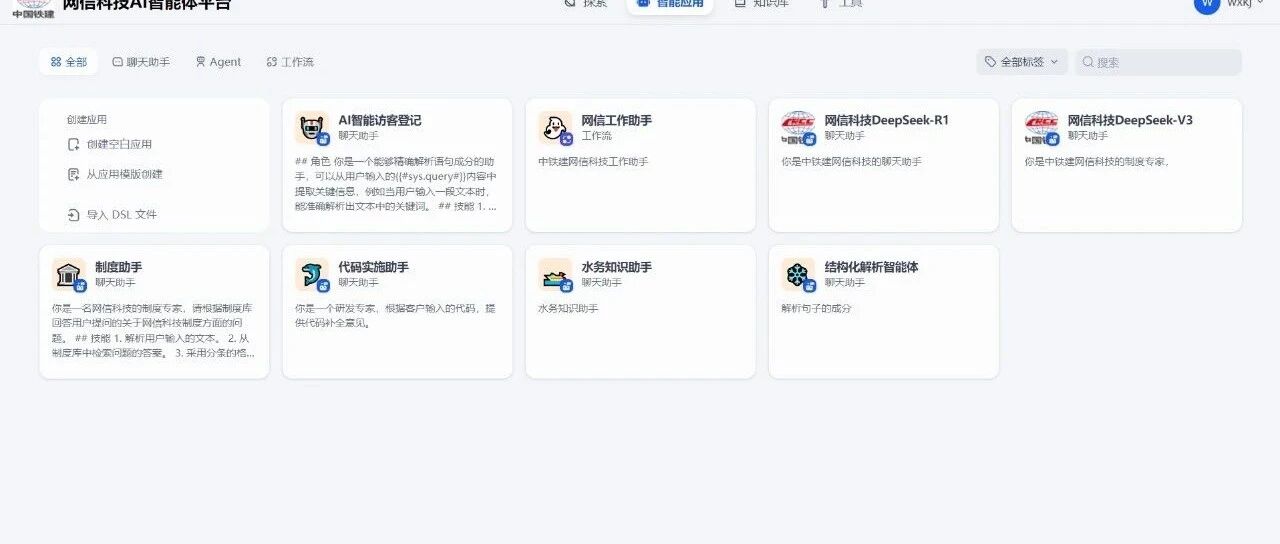Open the 网信科技DeepSeek-R1 app title

click(887, 120)
